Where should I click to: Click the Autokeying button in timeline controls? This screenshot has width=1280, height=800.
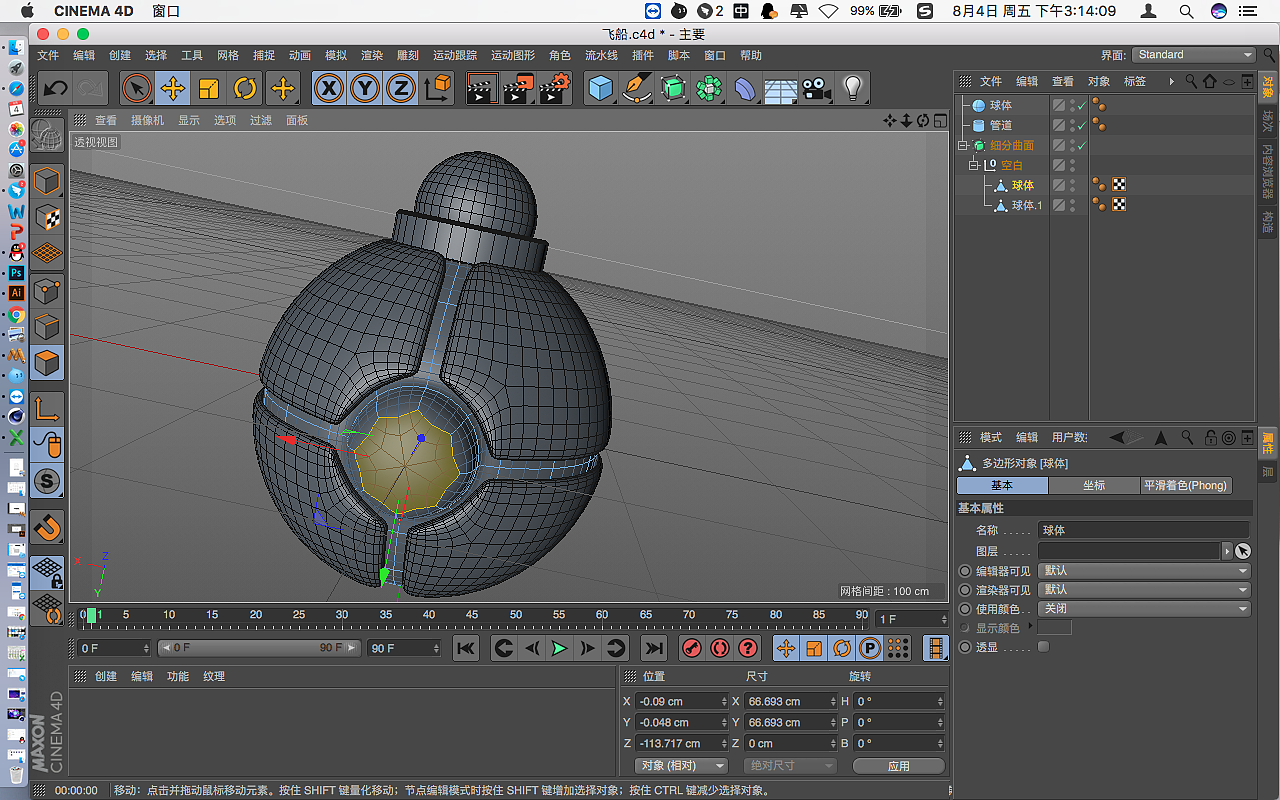click(720, 648)
